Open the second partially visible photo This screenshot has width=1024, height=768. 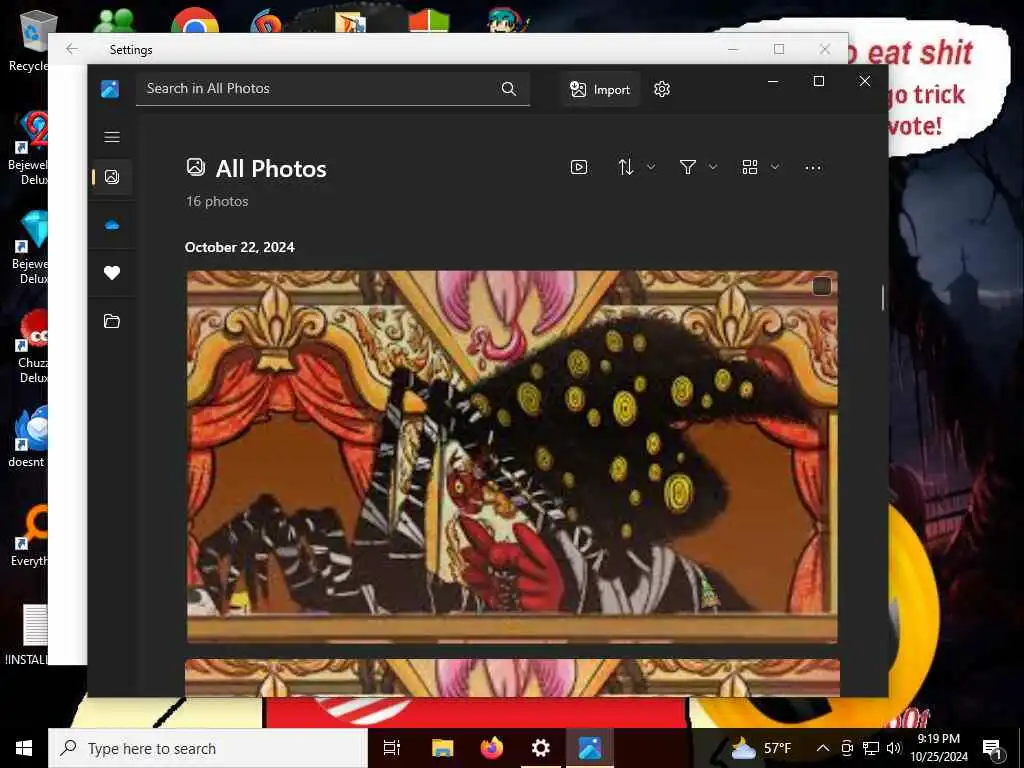[512, 678]
